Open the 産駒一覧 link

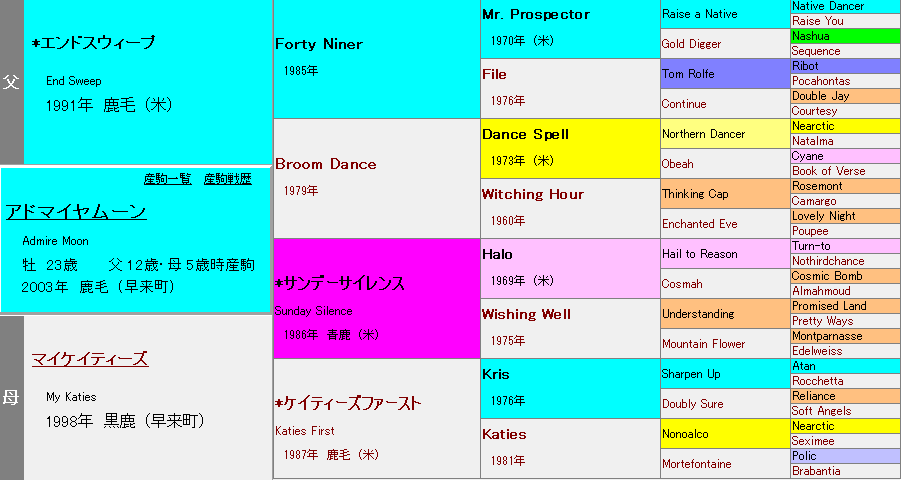click(x=167, y=179)
